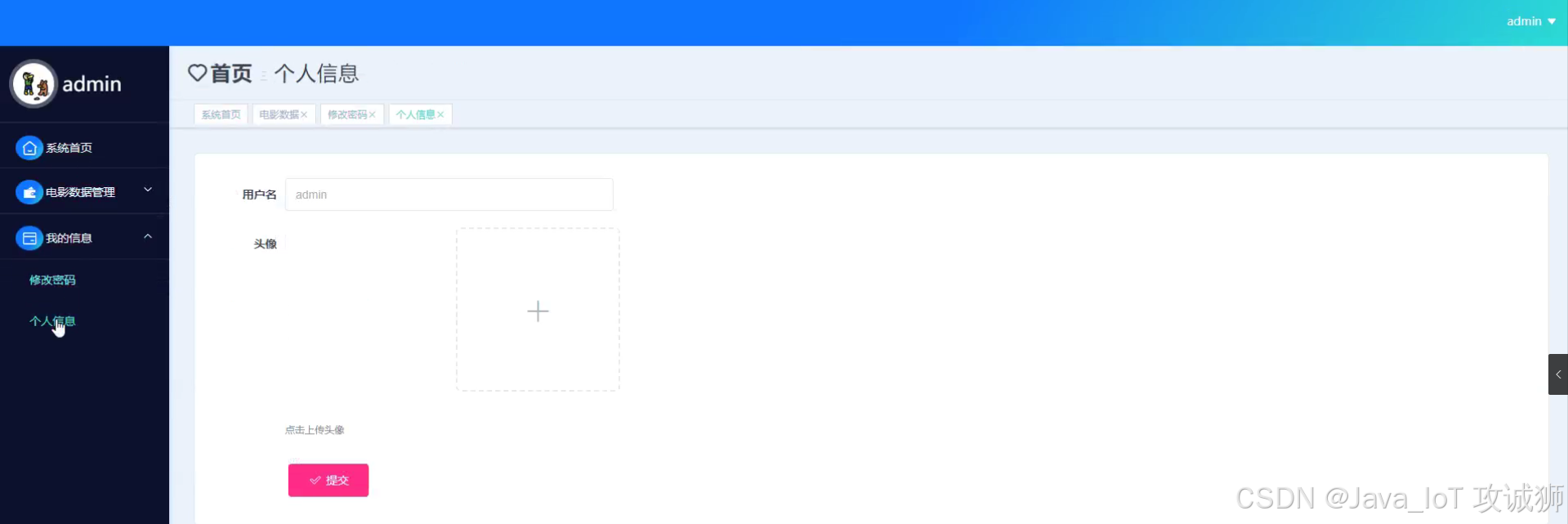Expand the 电影数据管理 menu chevron
Viewport: 1568px width, 524px height.
pyautogui.click(x=148, y=190)
